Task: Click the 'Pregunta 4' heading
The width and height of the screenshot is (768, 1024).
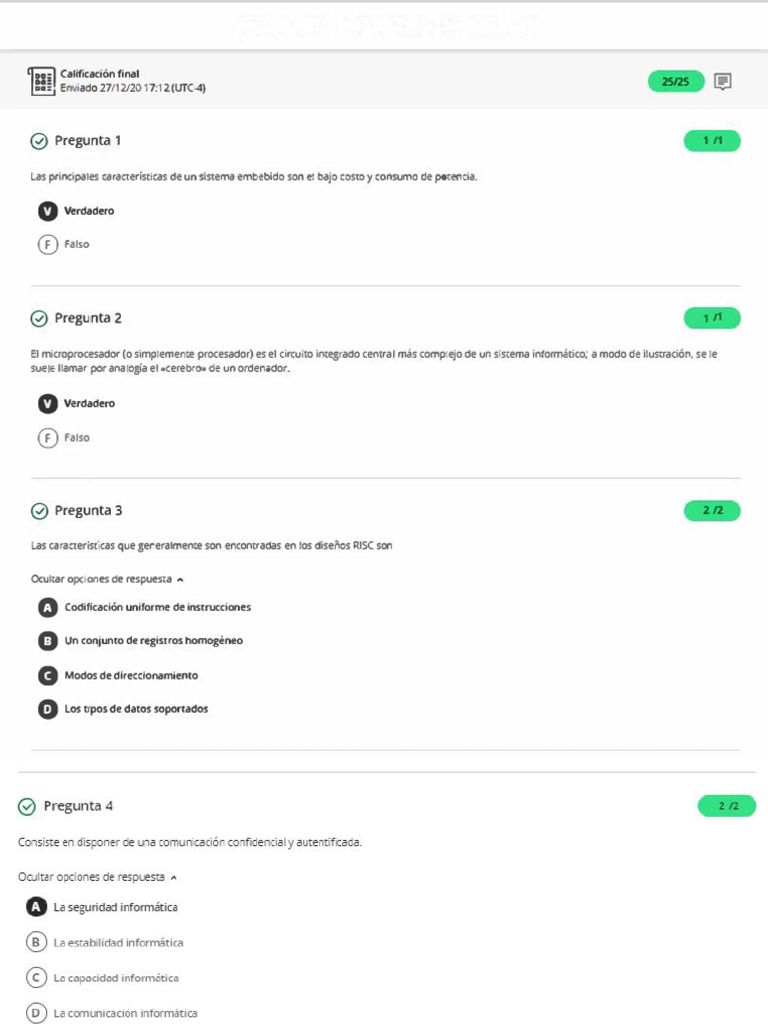Action: pyautogui.click(x=78, y=807)
